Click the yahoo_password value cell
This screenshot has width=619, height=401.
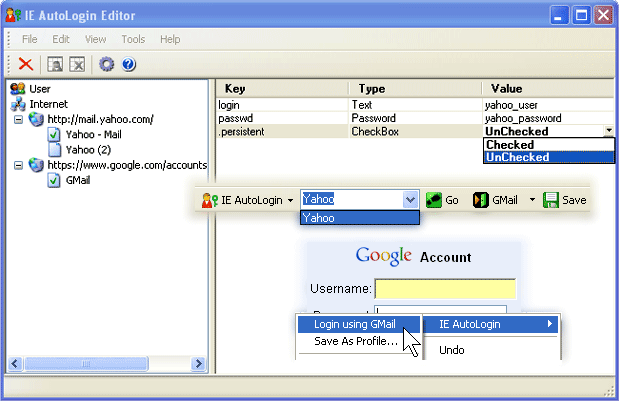click(548, 118)
